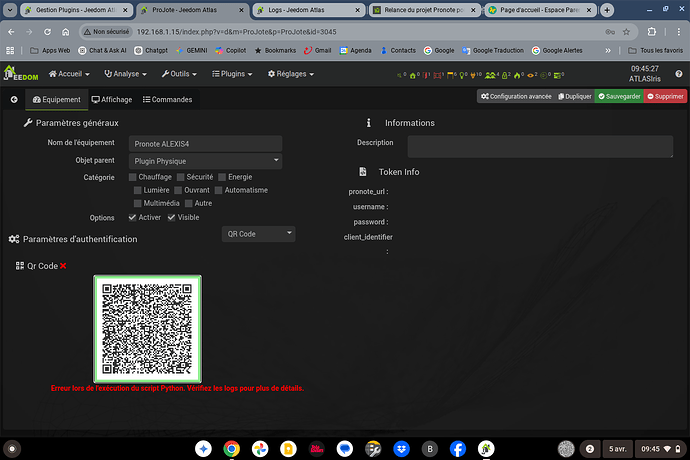Image resolution: width=690 pixels, height=460 pixels.
Task: Check the Ouvrant category
Action: (x=178, y=190)
